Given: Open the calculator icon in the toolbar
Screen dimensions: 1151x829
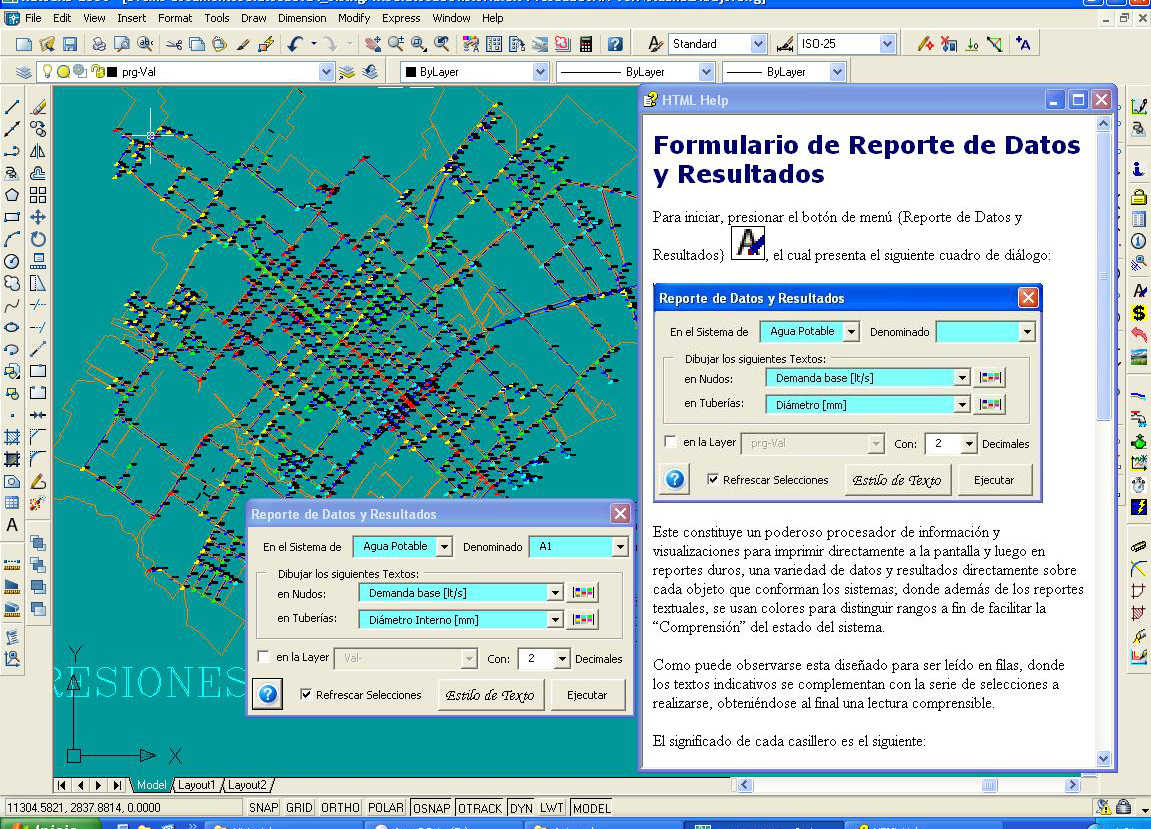Looking at the screenshot, I should 585,44.
